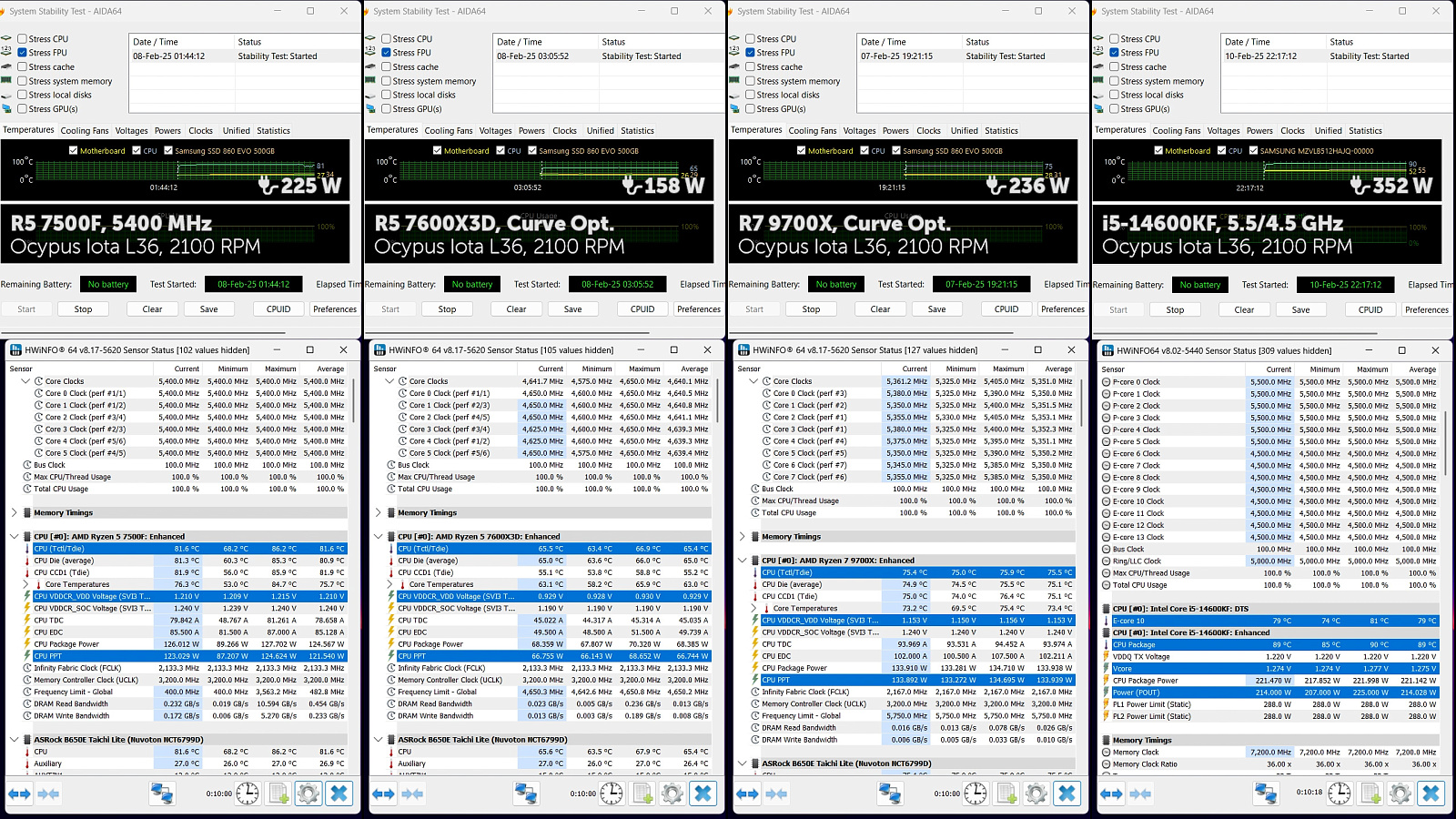Collapse Core Clocks tree in 7600X3D HWiNFO window
Image resolution: width=1456 pixels, height=819 pixels.
tap(390, 381)
